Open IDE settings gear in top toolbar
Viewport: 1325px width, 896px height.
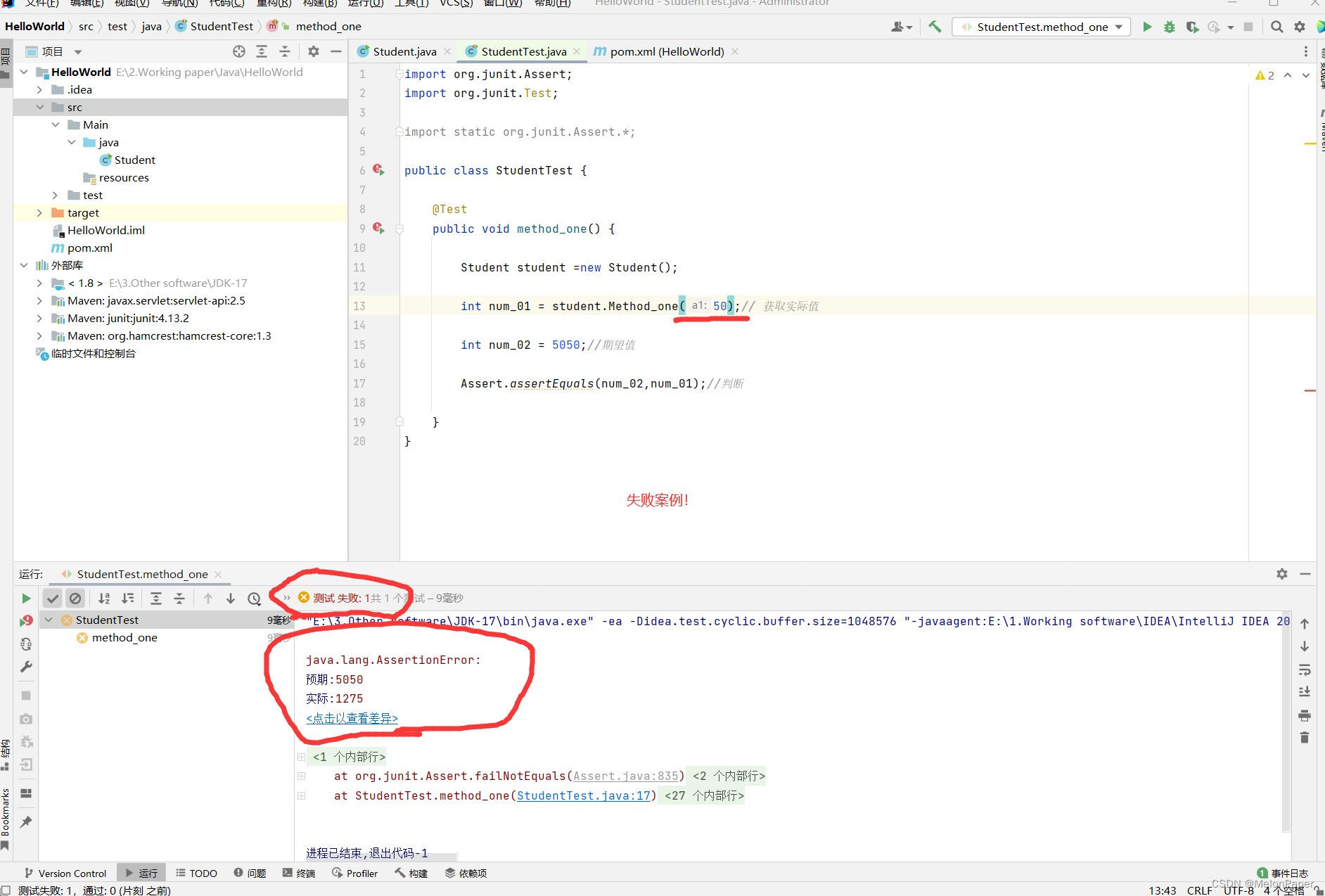click(x=1300, y=27)
